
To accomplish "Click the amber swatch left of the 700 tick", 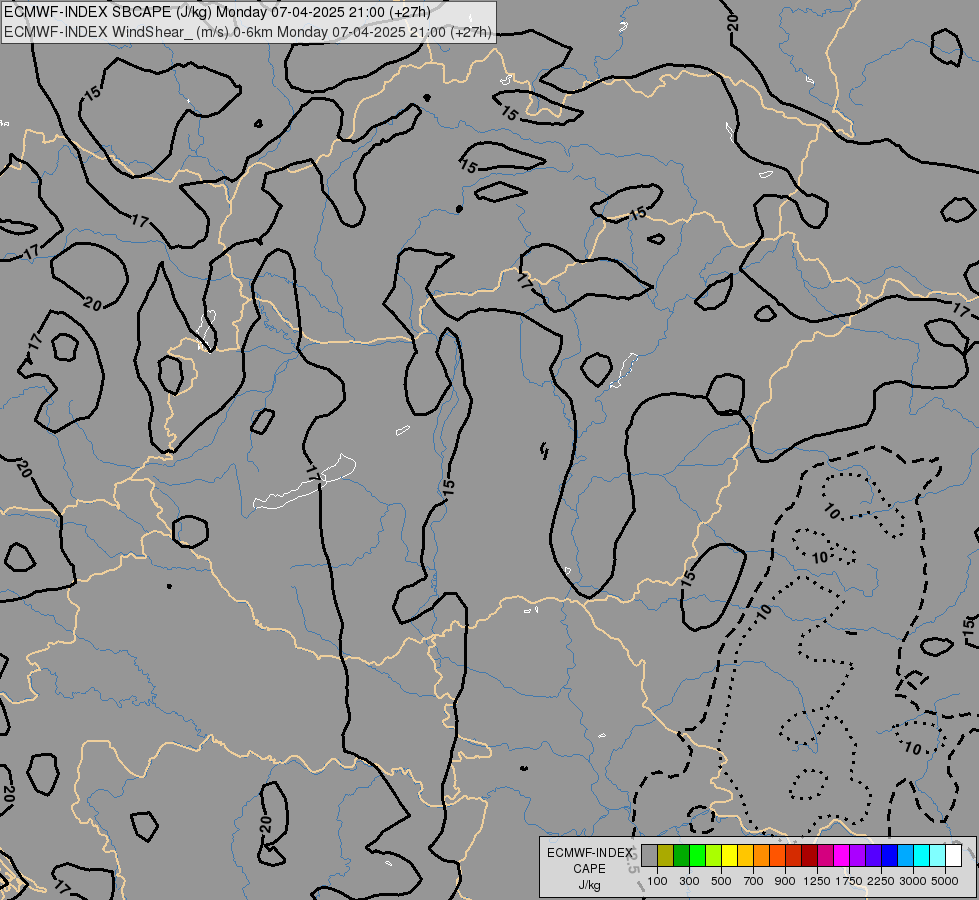I will click(745, 855).
